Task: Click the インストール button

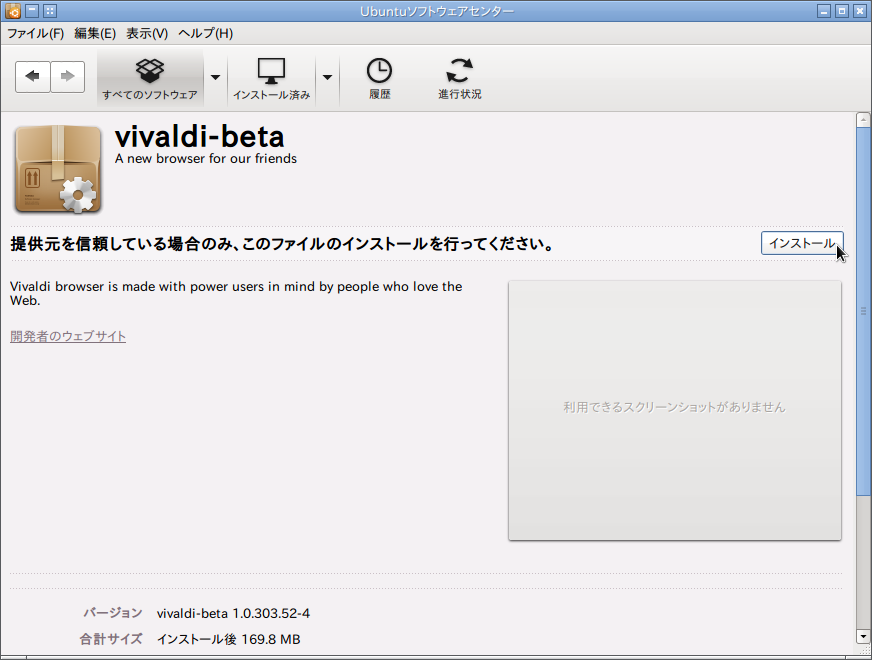Action: point(802,243)
